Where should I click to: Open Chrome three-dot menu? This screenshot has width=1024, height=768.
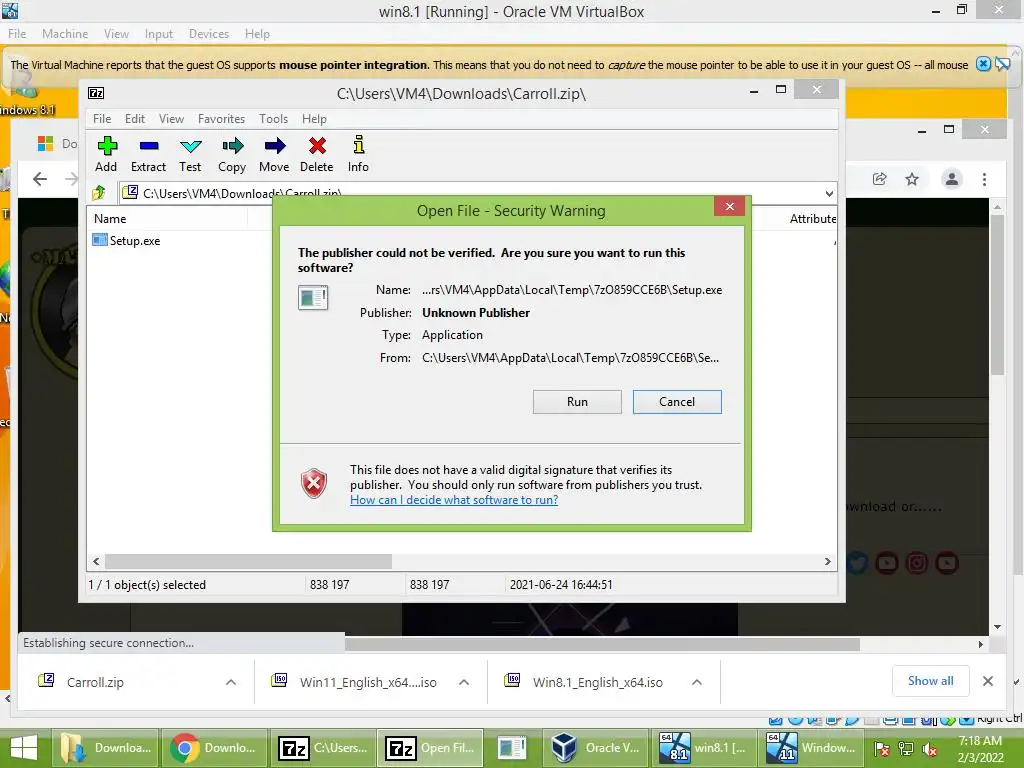pyautogui.click(x=984, y=179)
